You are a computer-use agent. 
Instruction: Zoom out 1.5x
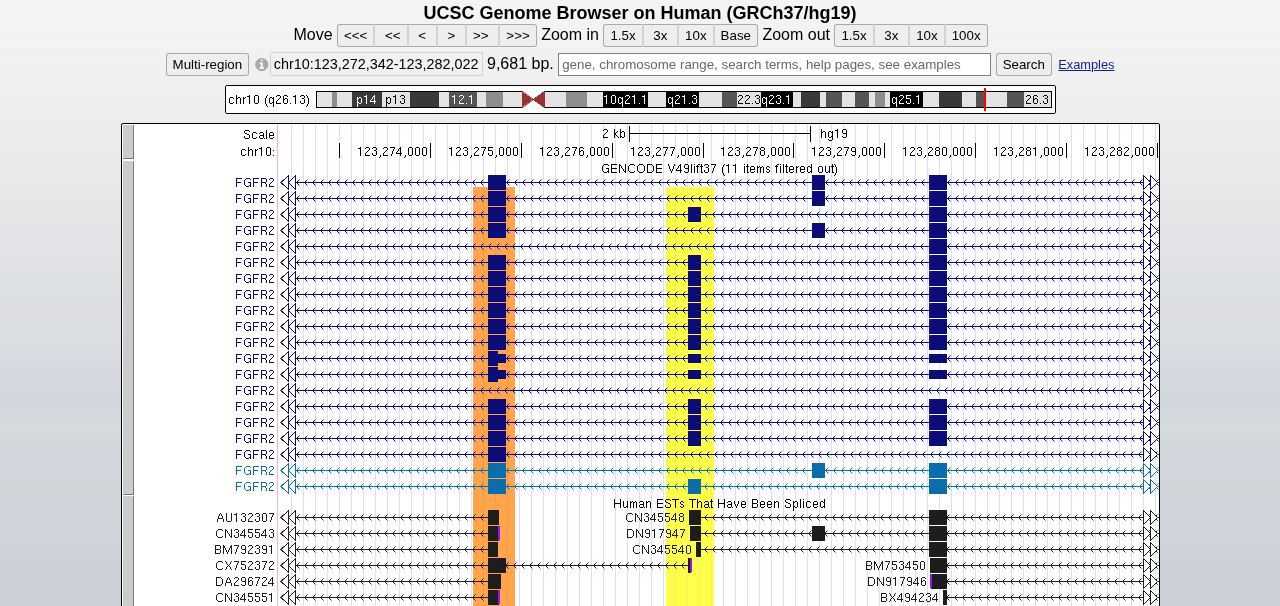tap(853, 36)
